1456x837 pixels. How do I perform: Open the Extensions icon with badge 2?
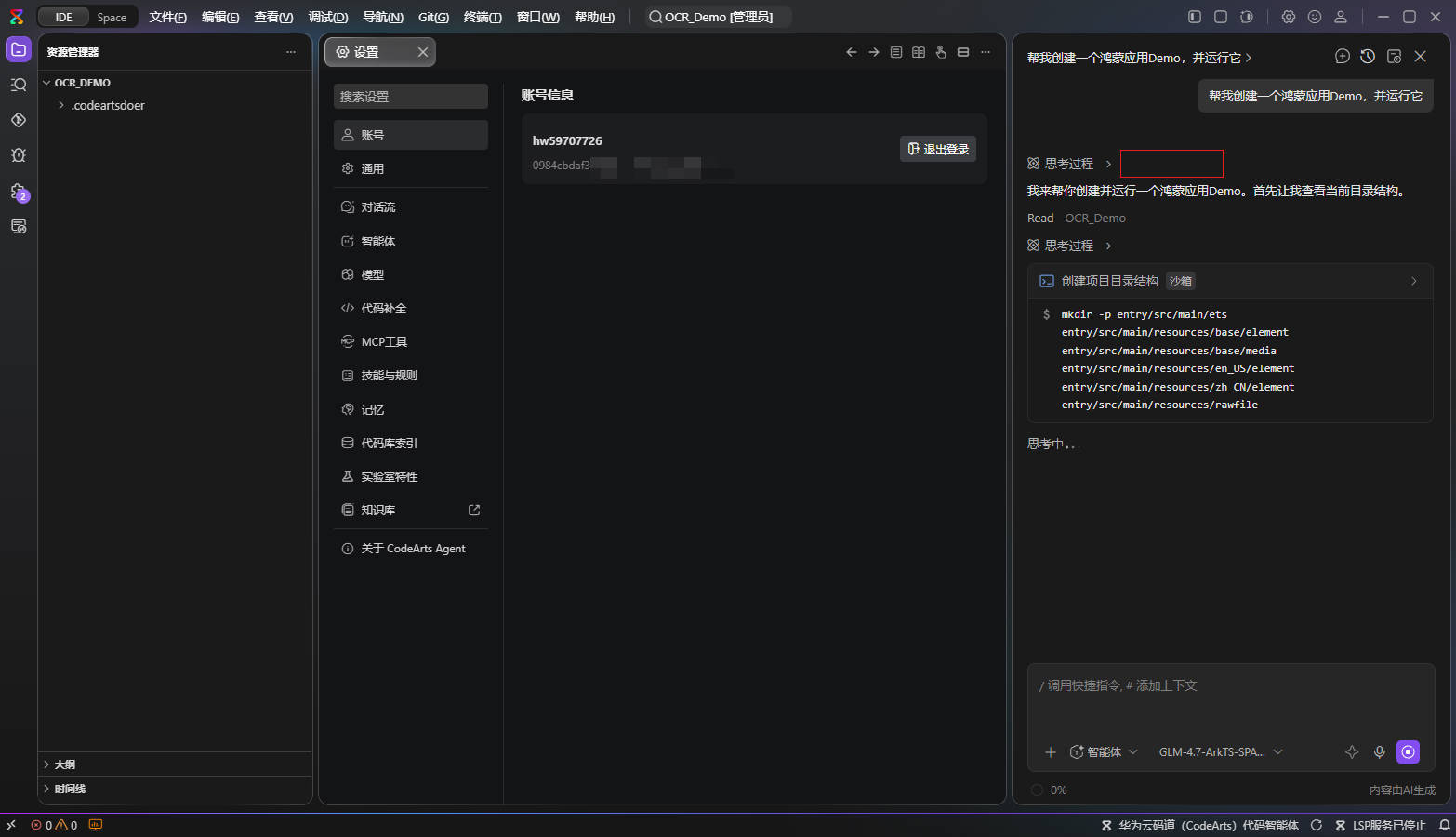[x=19, y=192]
